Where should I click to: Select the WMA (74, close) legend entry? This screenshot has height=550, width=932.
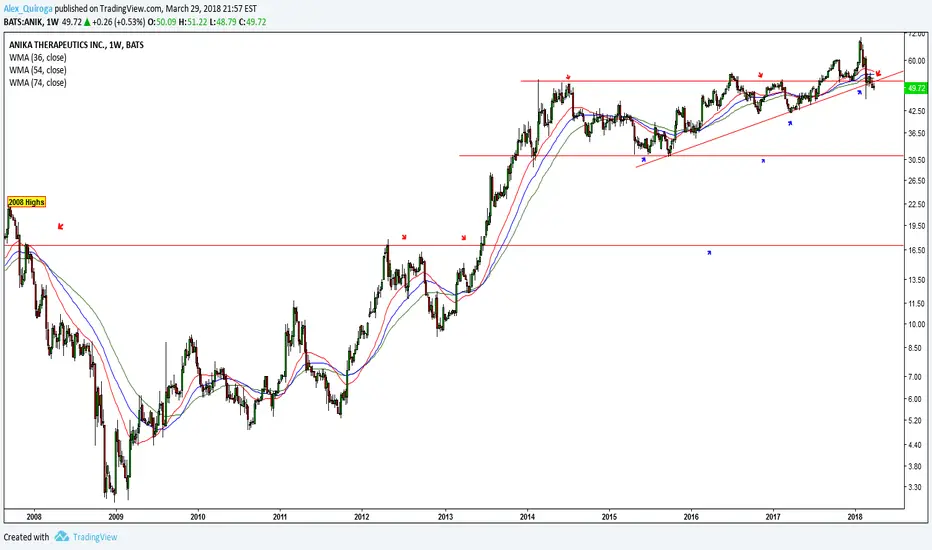click(37, 83)
